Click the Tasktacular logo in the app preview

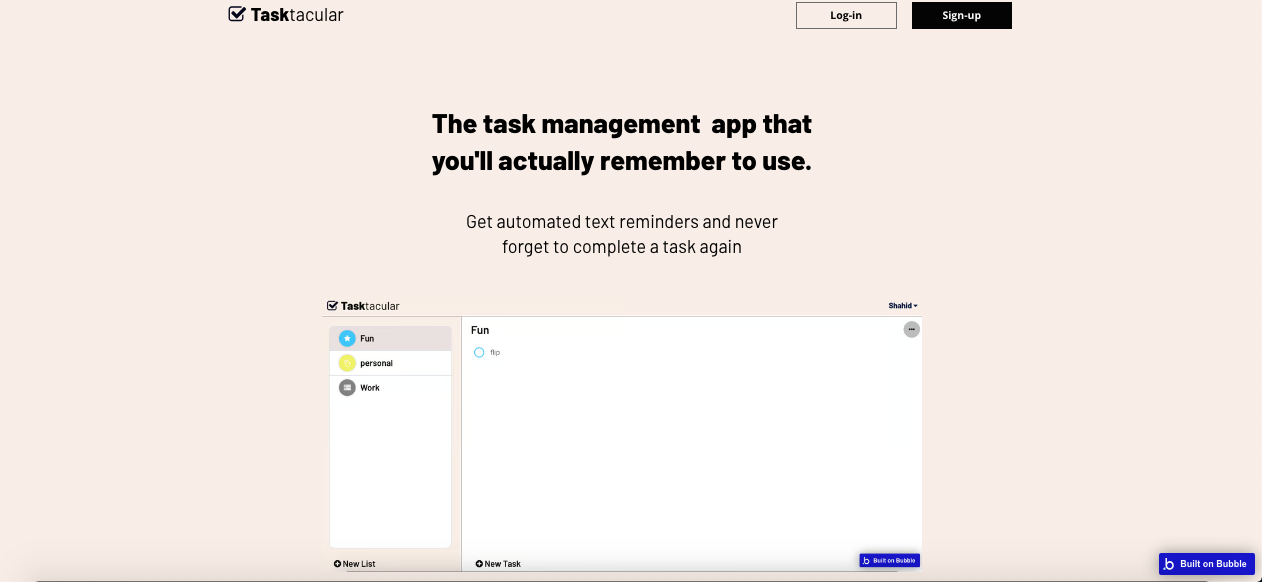[x=363, y=306]
